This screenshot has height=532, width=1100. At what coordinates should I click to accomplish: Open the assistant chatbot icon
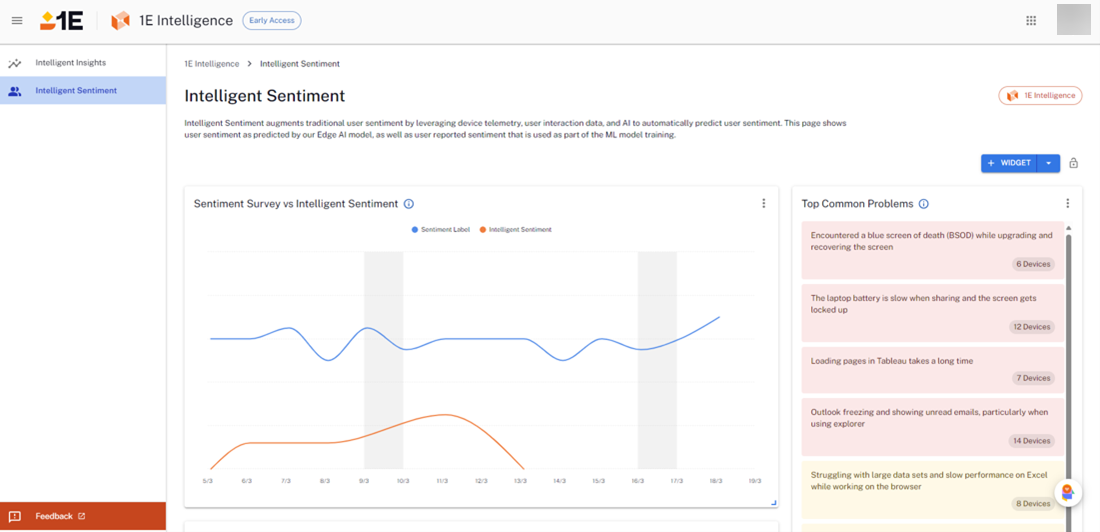[1068, 492]
